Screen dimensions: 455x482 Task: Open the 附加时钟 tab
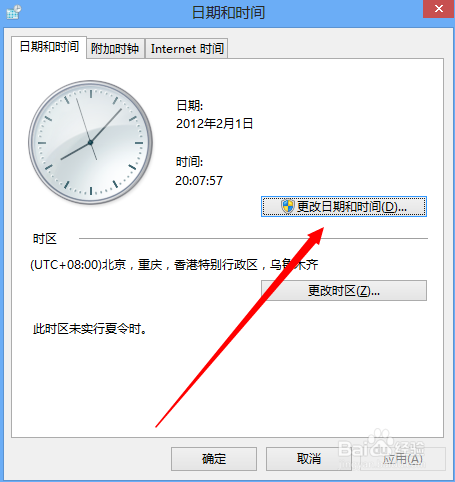click(x=115, y=49)
